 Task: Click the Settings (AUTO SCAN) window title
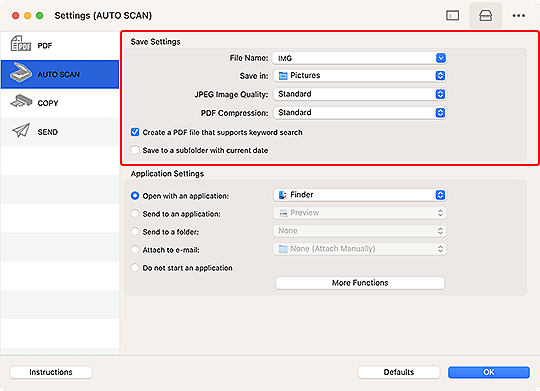point(103,16)
